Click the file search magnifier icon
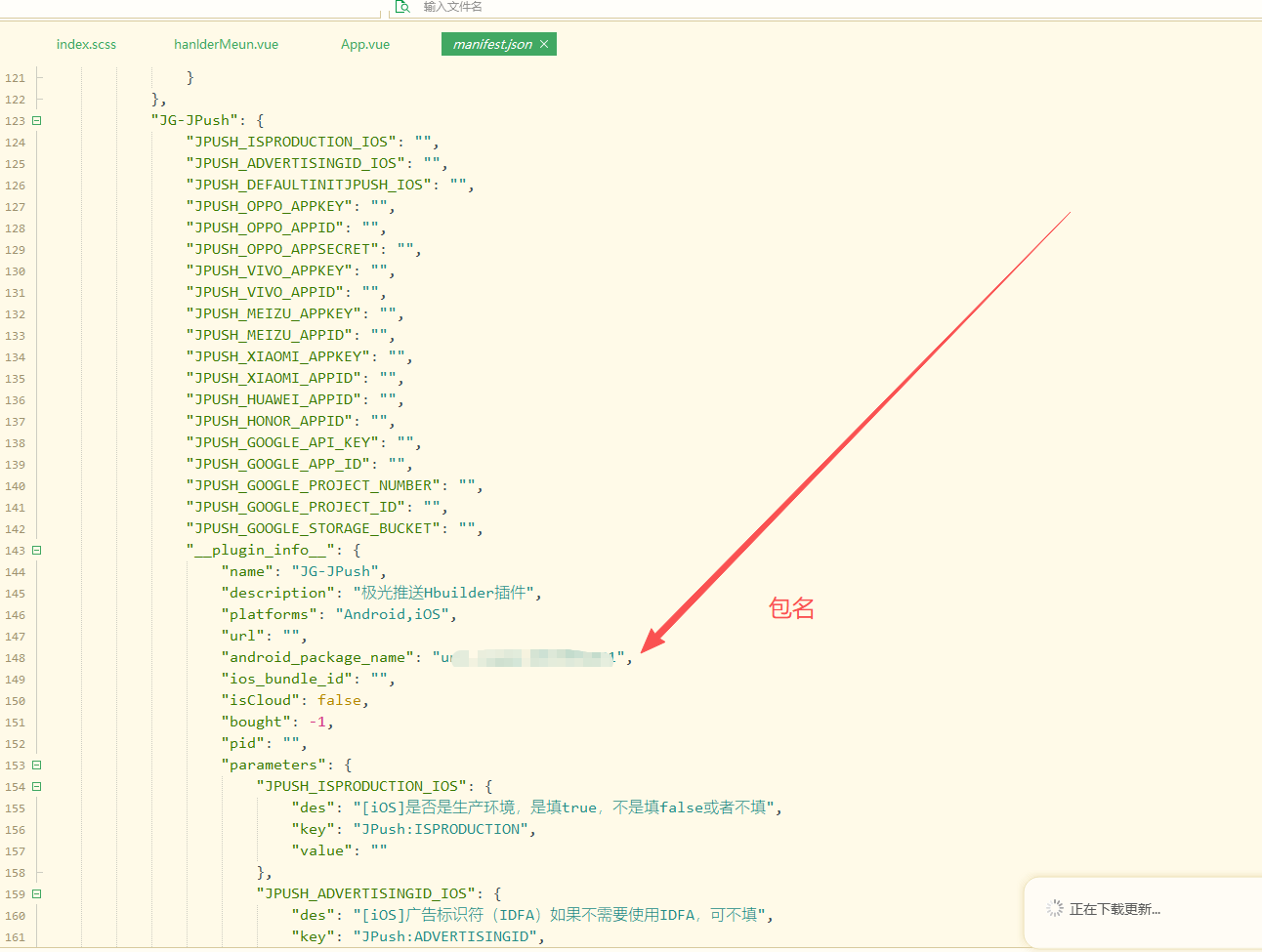This screenshot has width=1262, height=952. click(401, 7)
